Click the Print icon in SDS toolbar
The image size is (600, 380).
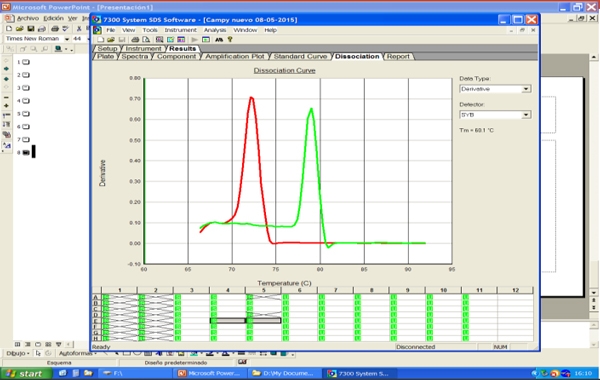pos(135,39)
